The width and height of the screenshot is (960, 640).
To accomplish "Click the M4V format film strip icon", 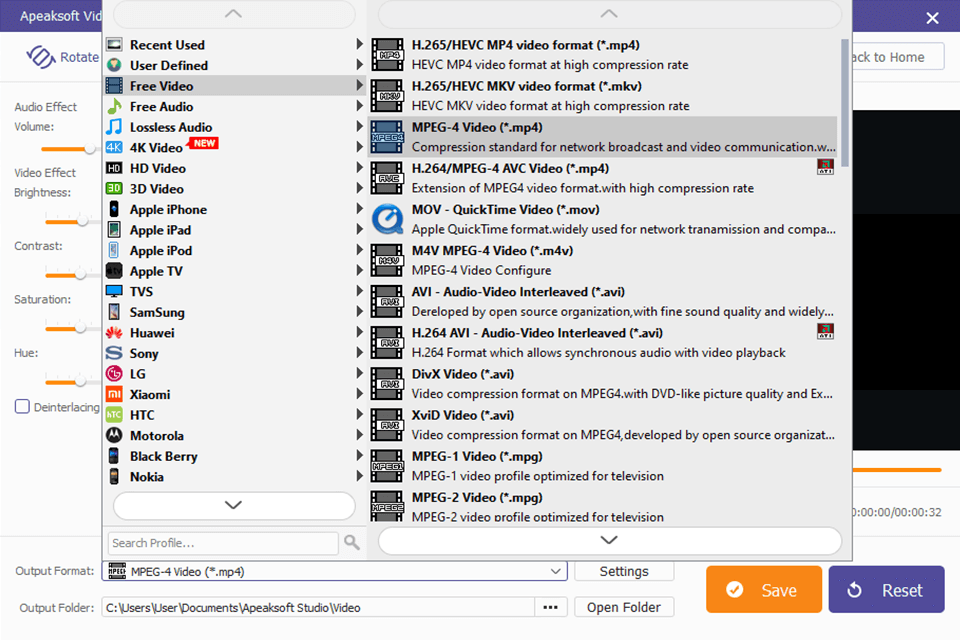I will [388, 260].
